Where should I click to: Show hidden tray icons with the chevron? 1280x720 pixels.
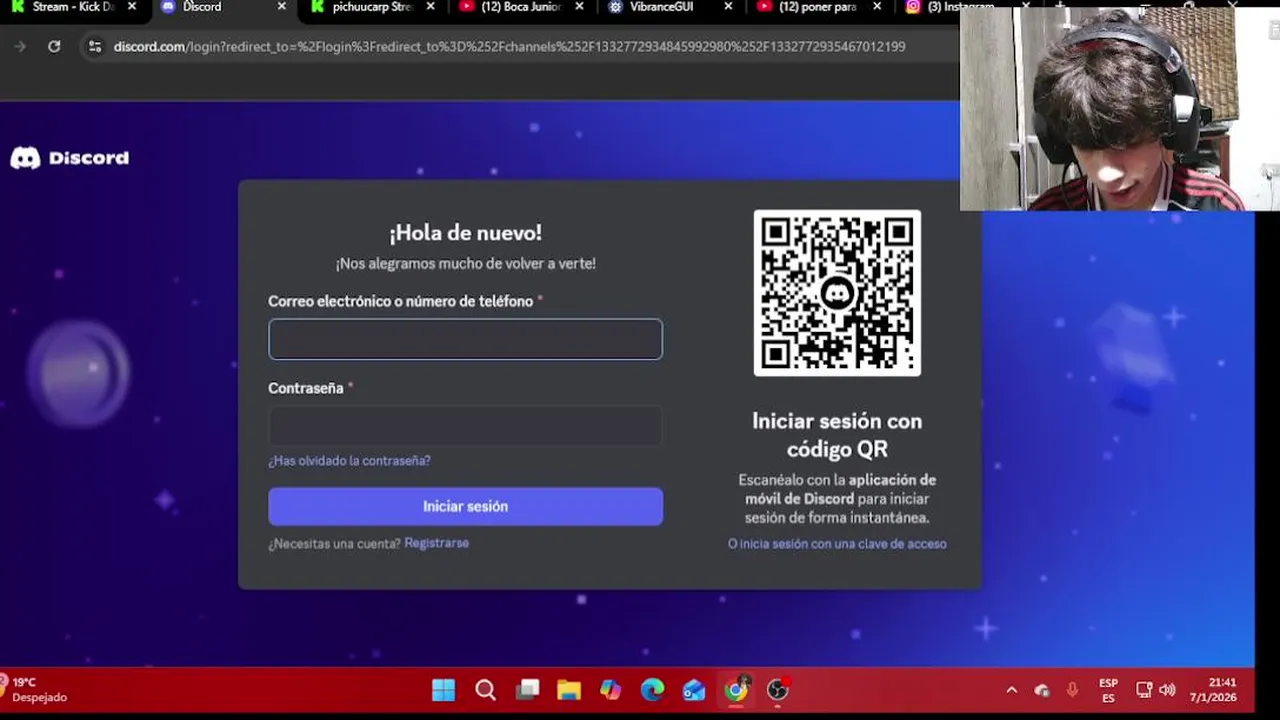1011,690
